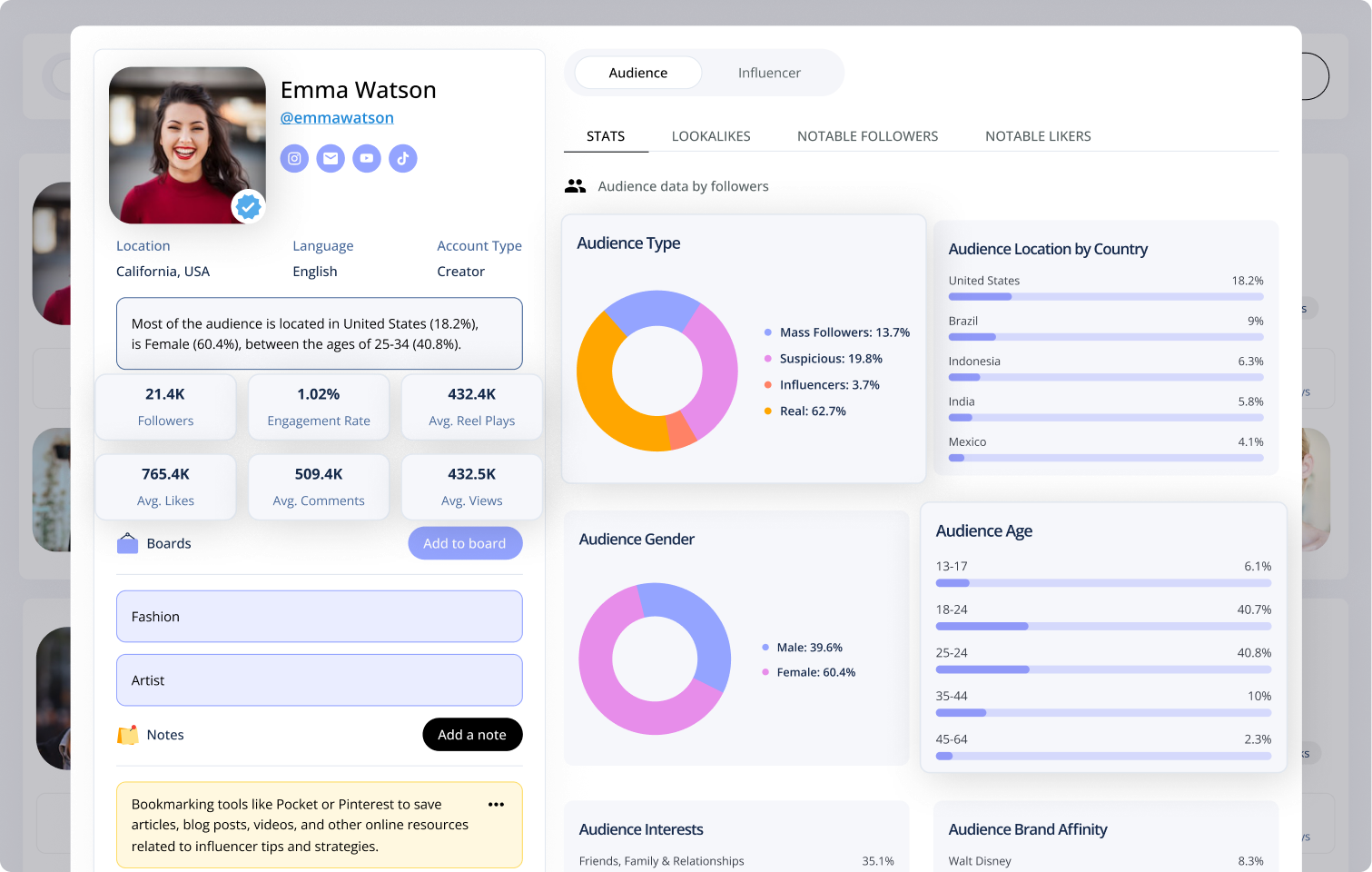This screenshot has height=872, width=1372.
Task: Click the Add to board button
Action: (x=465, y=543)
